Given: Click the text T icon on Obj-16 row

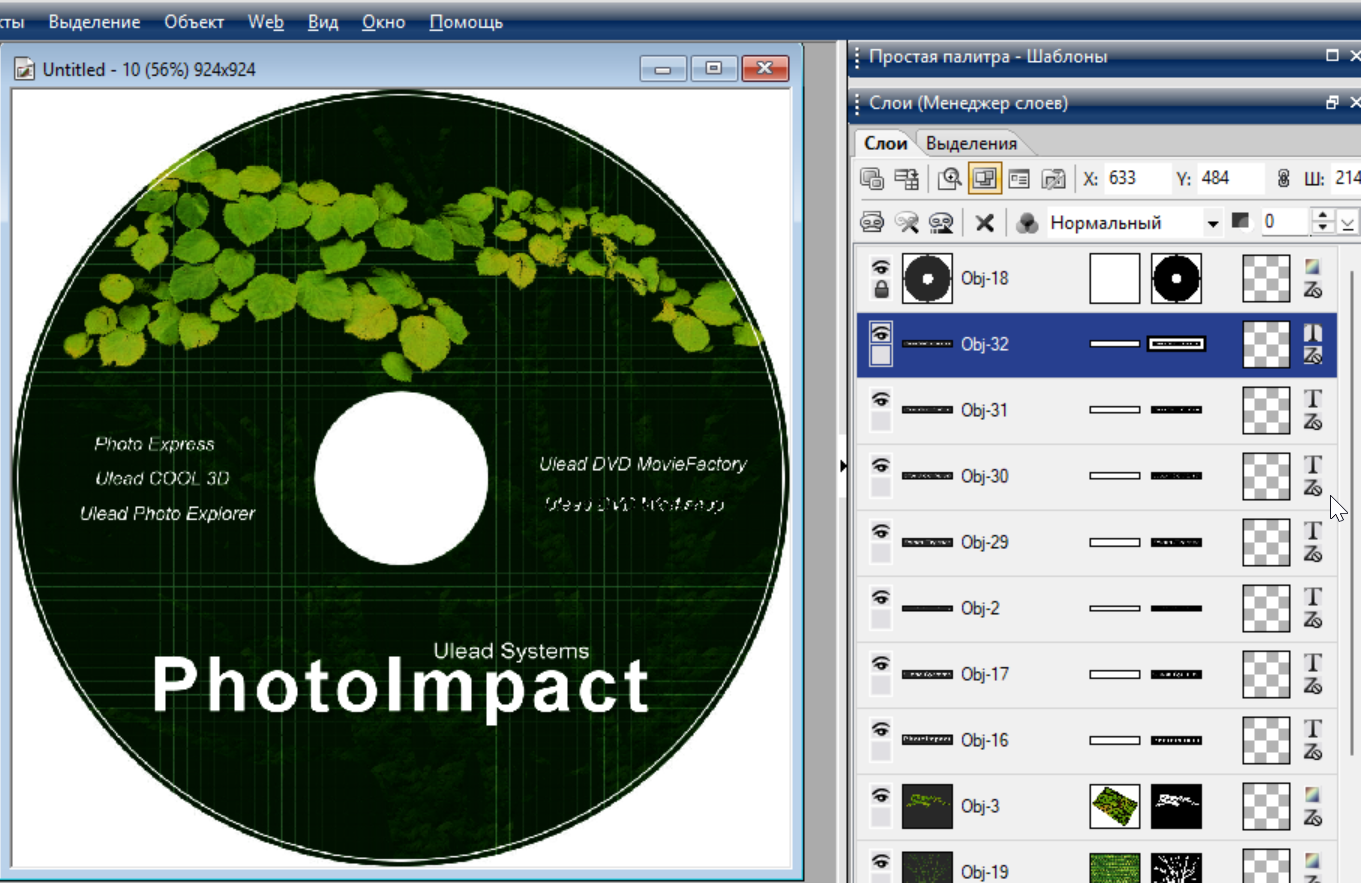Looking at the screenshot, I should (x=1314, y=729).
